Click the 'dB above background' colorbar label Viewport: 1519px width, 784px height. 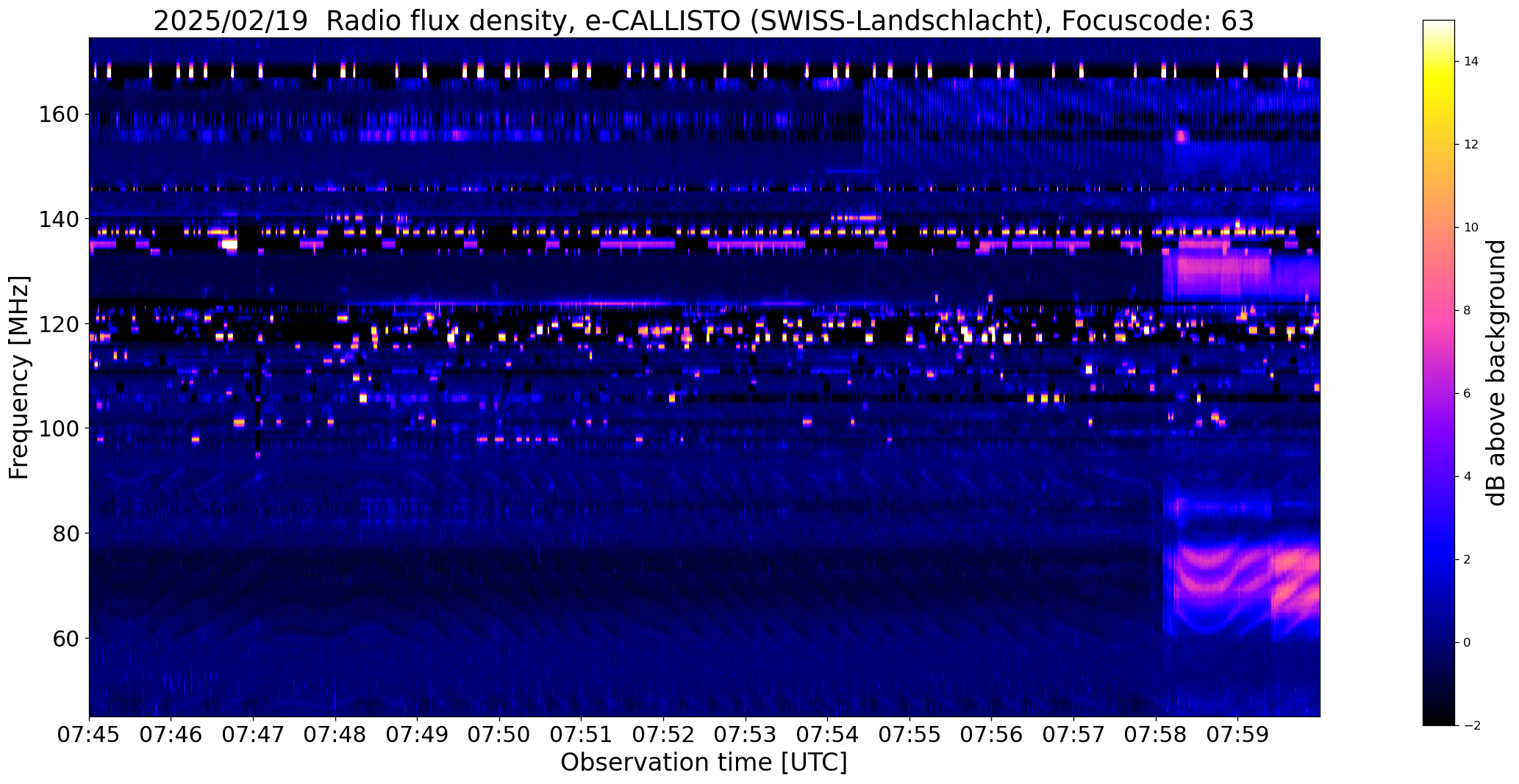(1496, 373)
